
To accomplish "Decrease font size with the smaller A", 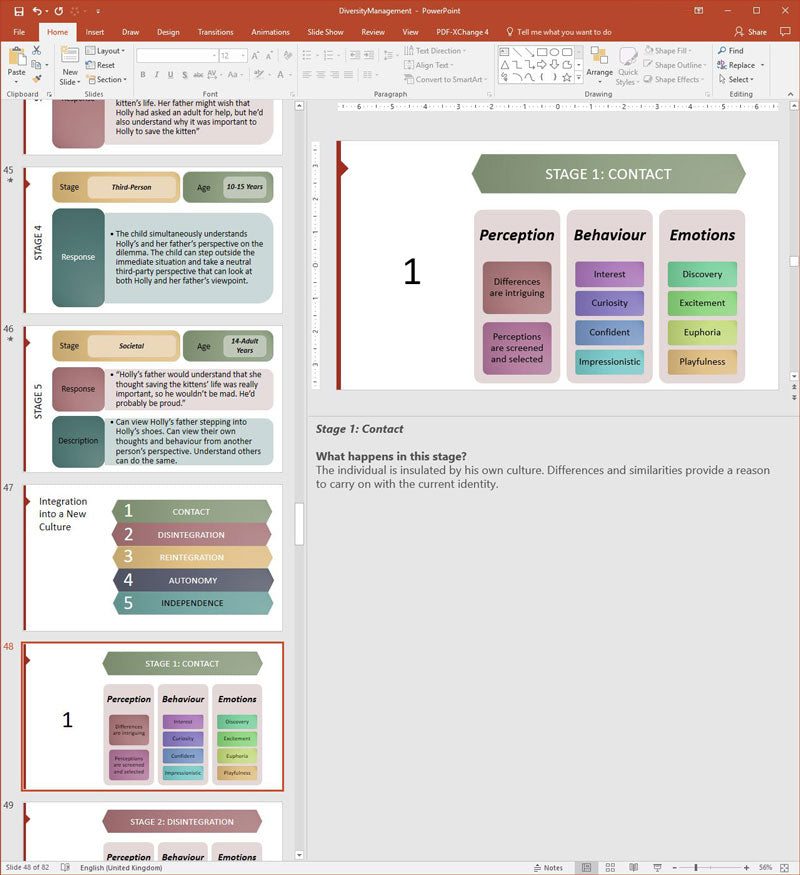I will coord(269,56).
